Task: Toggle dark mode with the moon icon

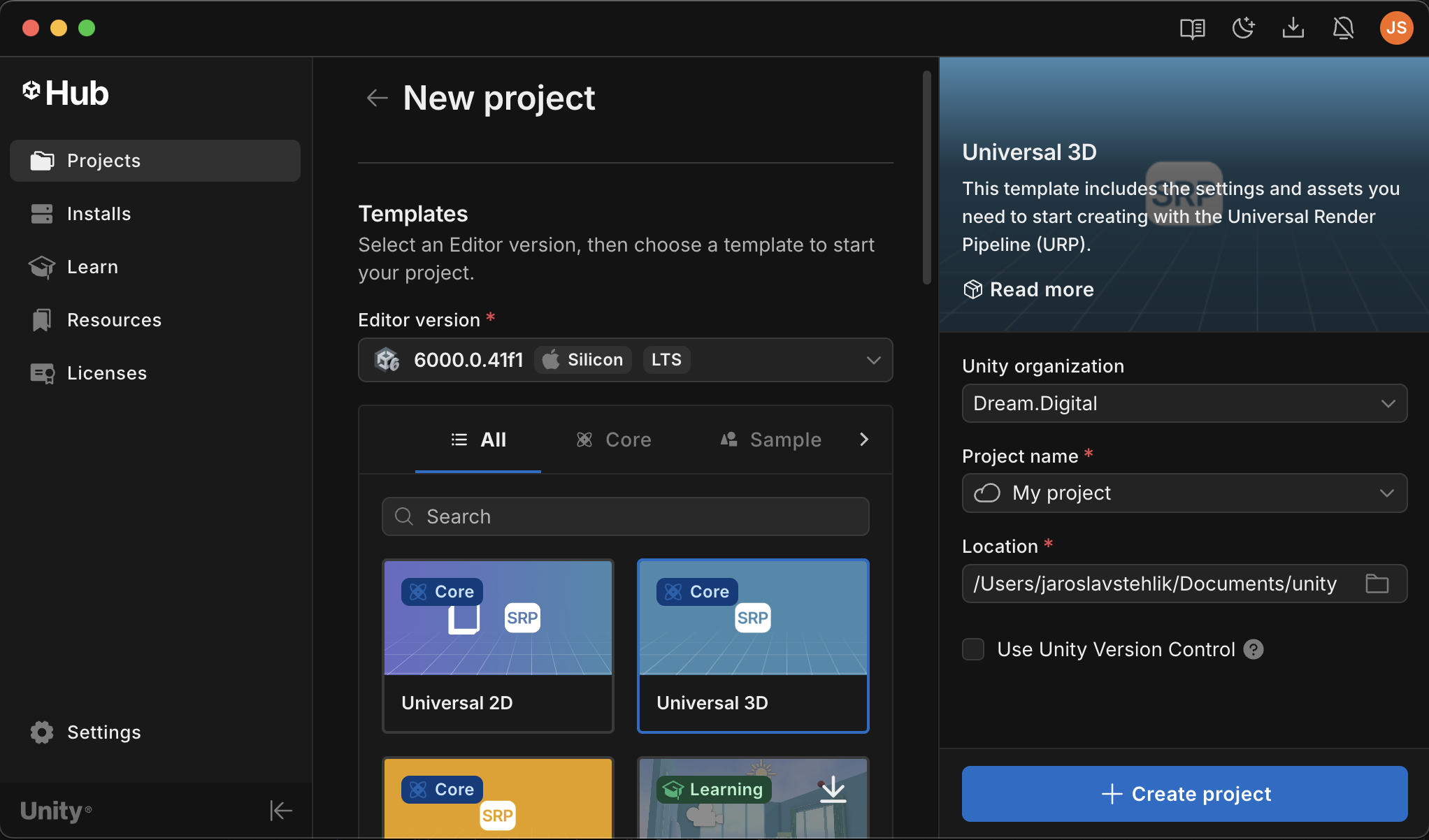Action: [x=1243, y=28]
